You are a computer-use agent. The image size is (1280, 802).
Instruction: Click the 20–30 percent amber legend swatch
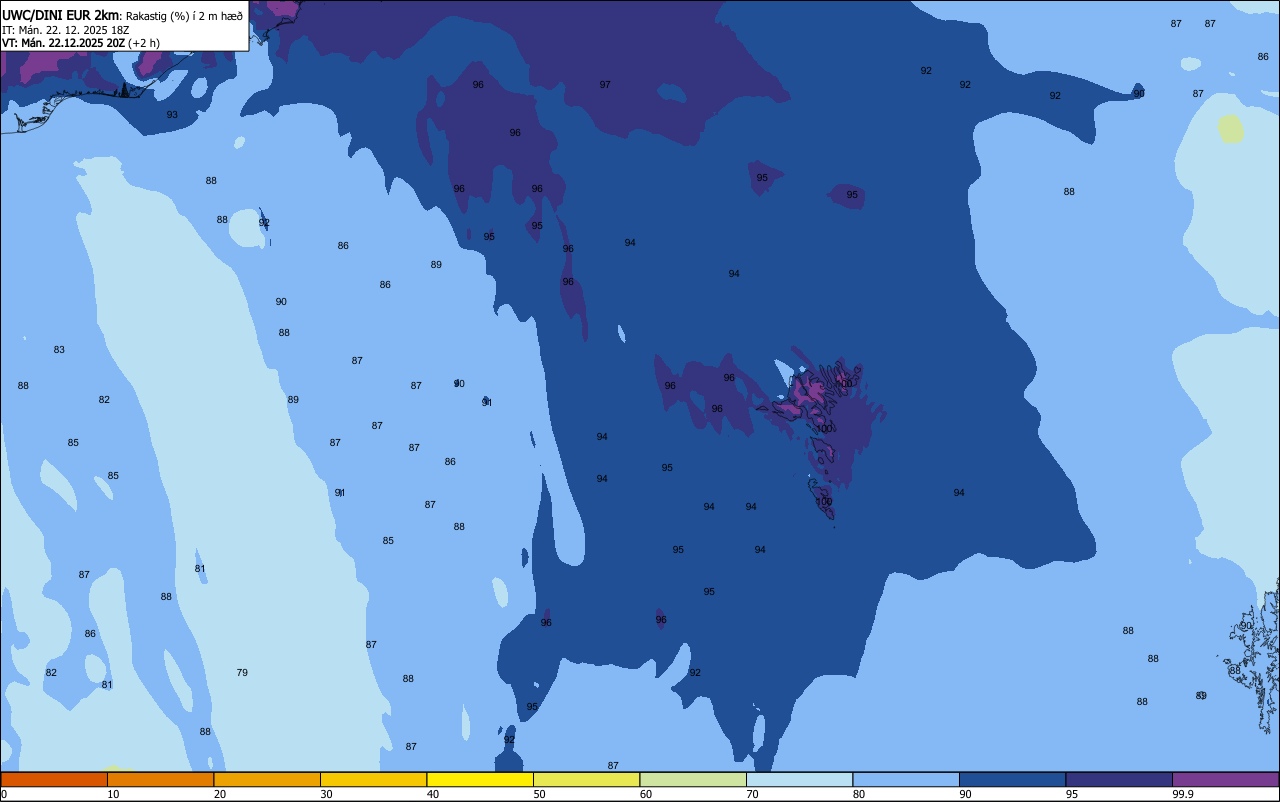(267, 779)
